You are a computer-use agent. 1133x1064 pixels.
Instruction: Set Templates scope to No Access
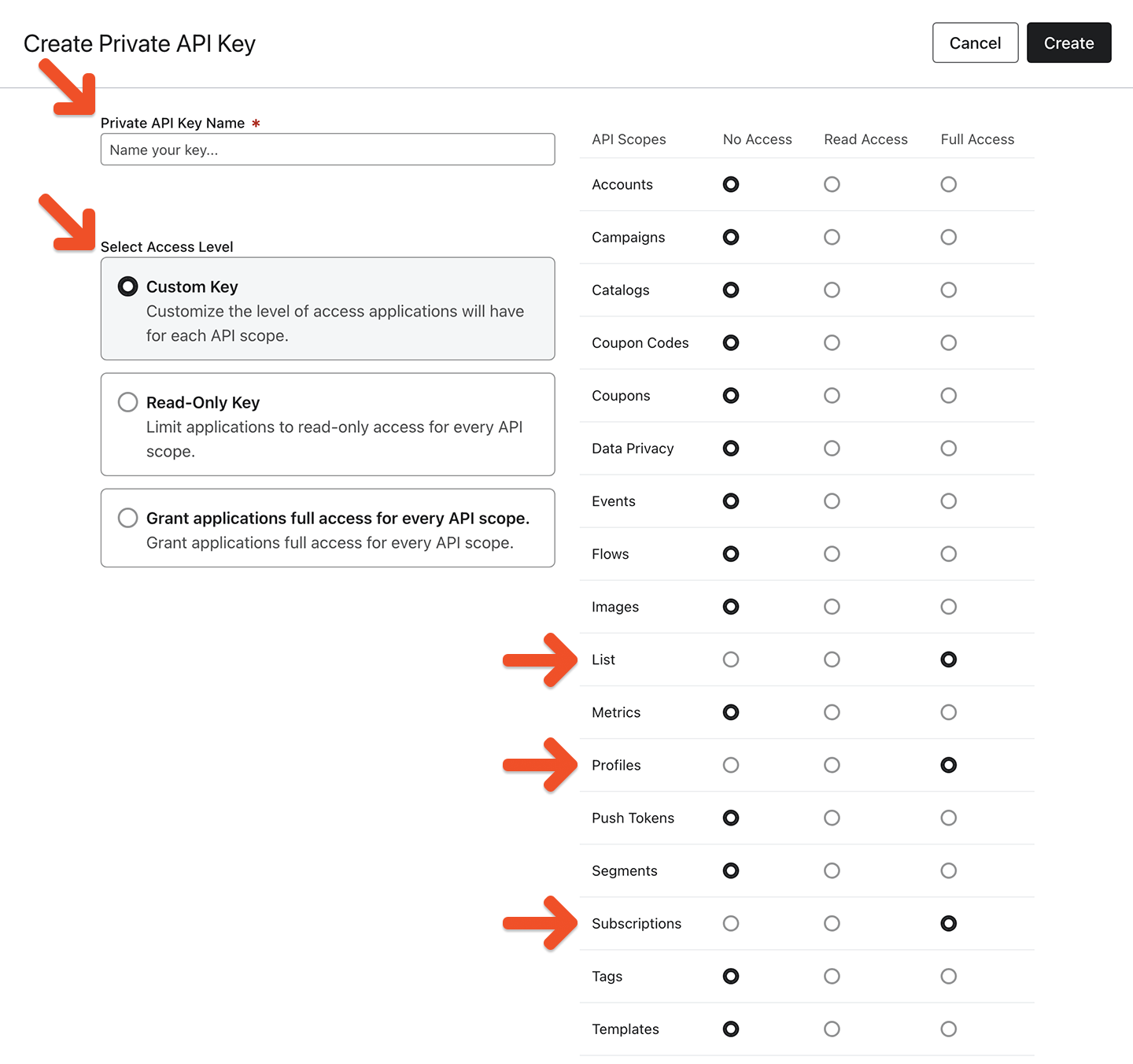[x=731, y=1028]
